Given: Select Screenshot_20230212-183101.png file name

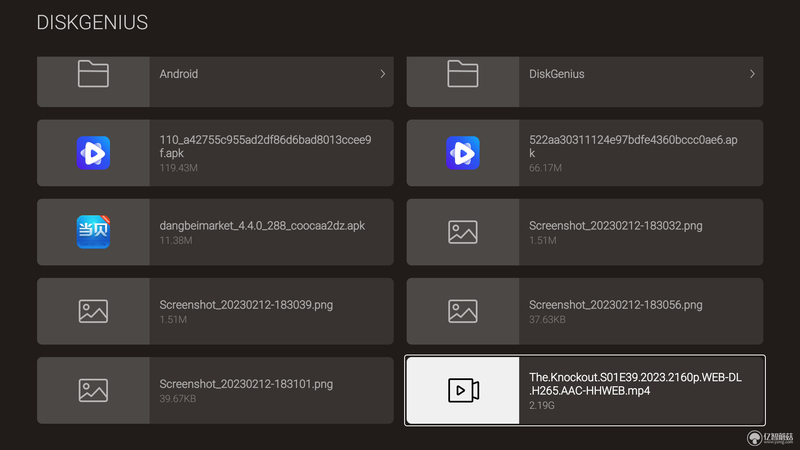Looking at the screenshot, I should 246,384.
